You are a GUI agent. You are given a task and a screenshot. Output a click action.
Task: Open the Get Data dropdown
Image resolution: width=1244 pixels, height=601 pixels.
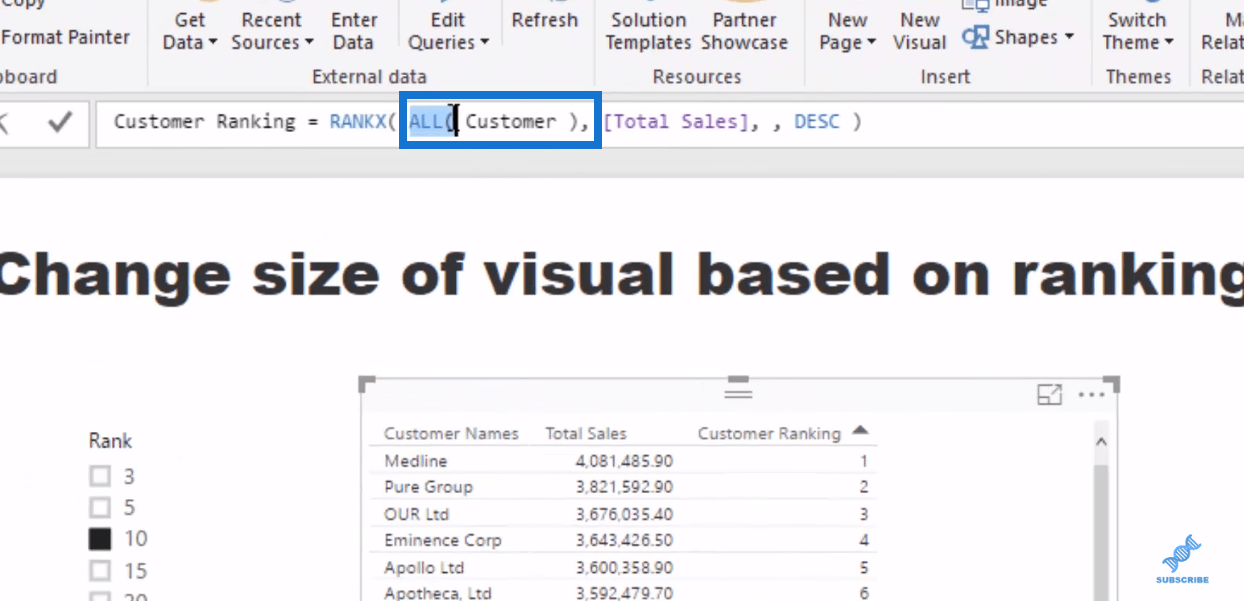[x=190, y=31]
